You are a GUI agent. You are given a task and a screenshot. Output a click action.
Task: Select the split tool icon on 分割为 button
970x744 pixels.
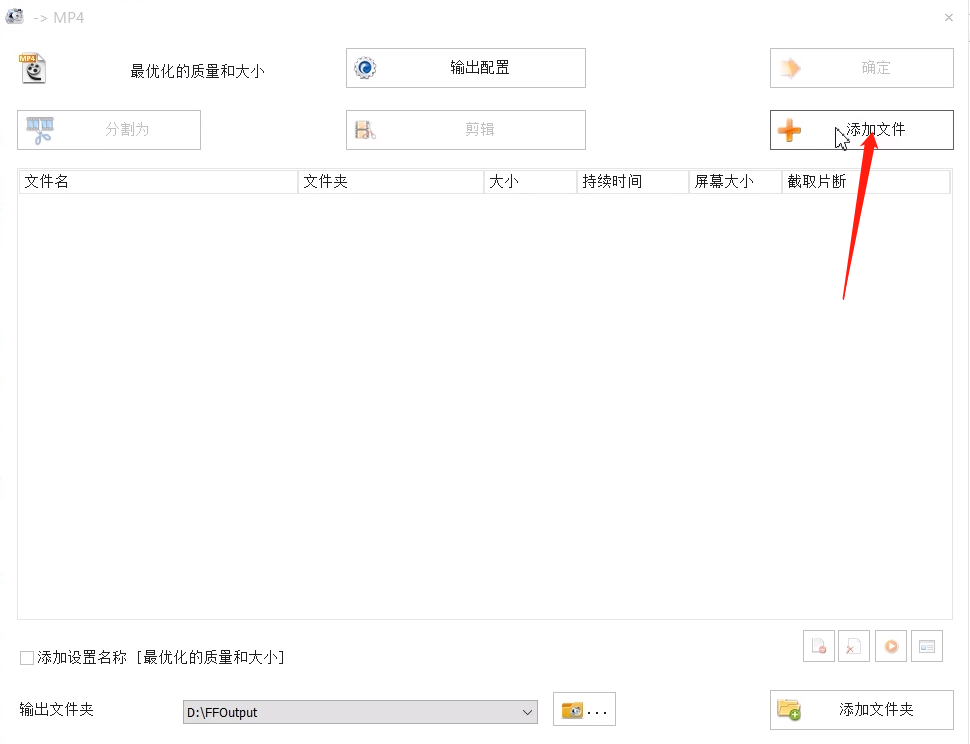(38, 130)
